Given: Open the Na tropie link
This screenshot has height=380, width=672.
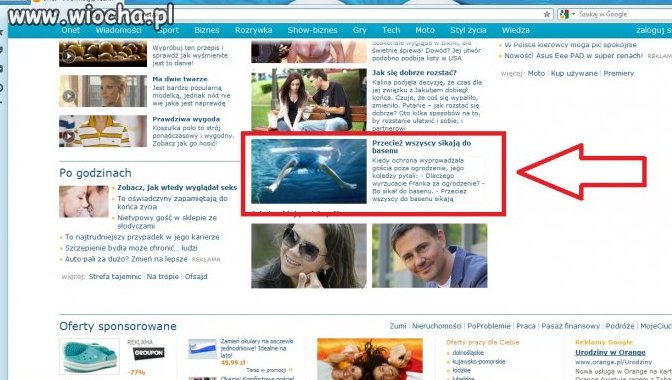Looking at the screenshot, I should coord(162,277).
